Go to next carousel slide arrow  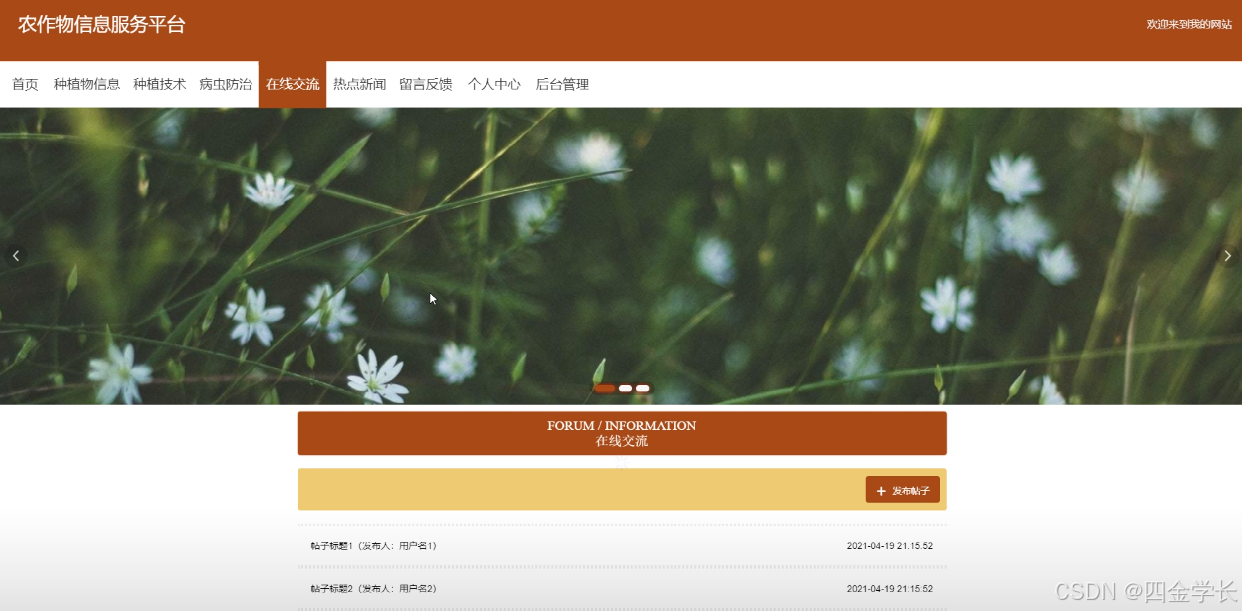pos(1227,256)
